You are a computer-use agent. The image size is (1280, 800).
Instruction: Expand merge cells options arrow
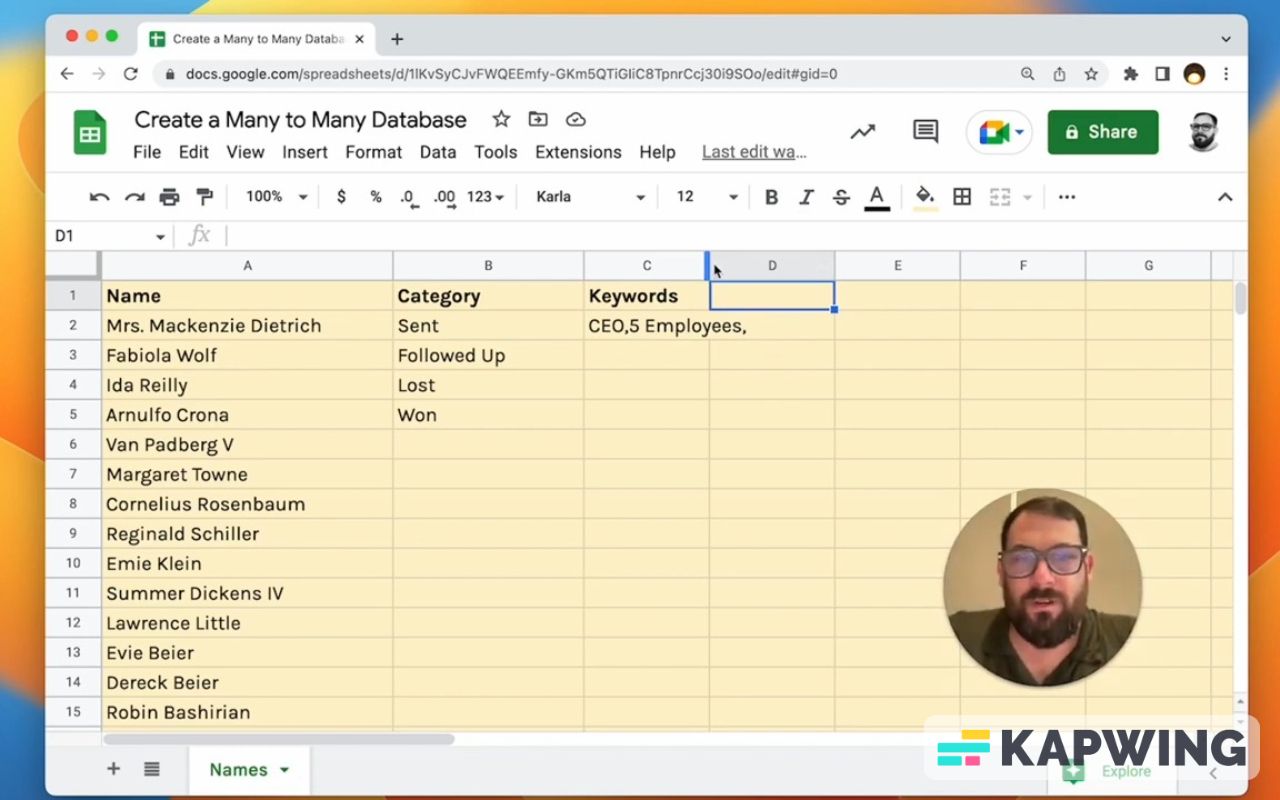click(1027, 197)
